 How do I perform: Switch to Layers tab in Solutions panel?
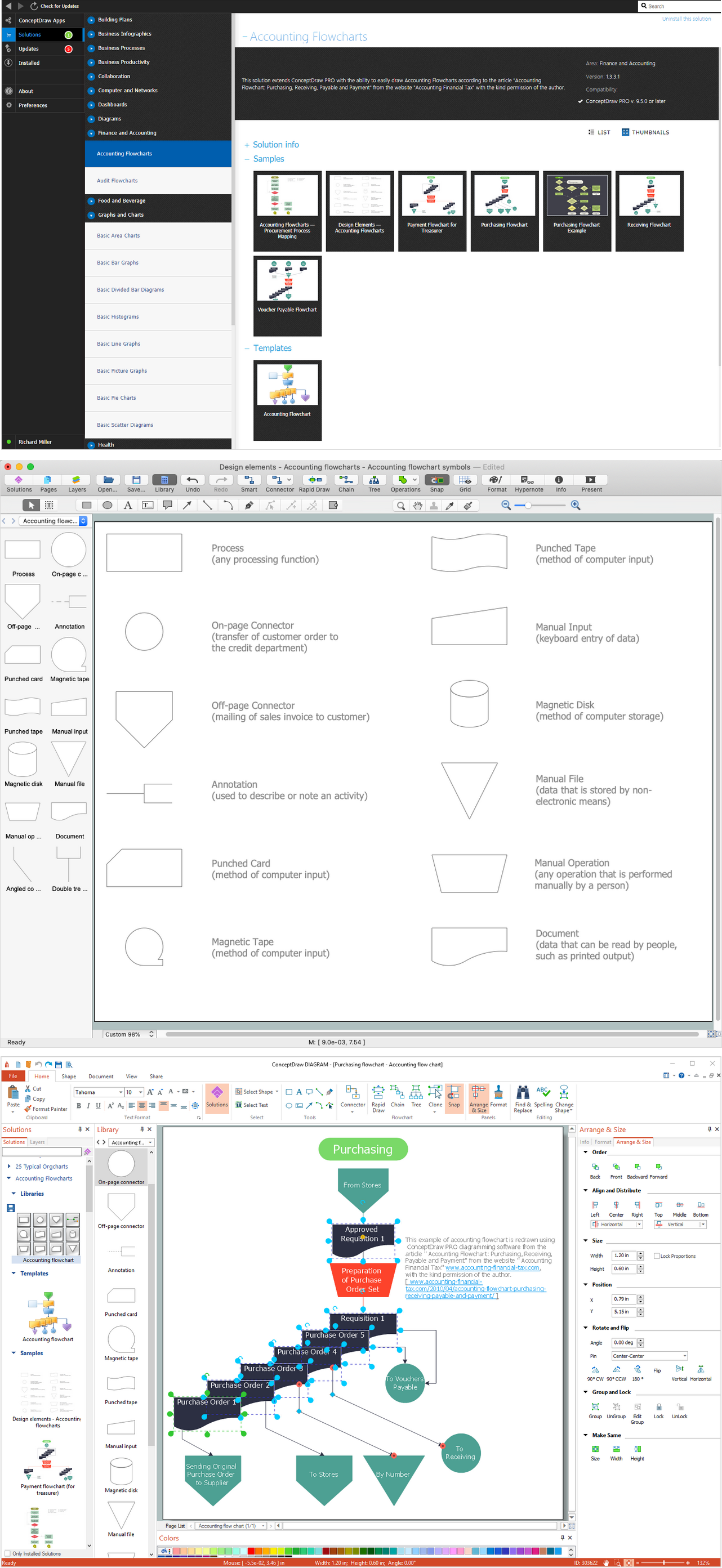tap(37, 1142)
